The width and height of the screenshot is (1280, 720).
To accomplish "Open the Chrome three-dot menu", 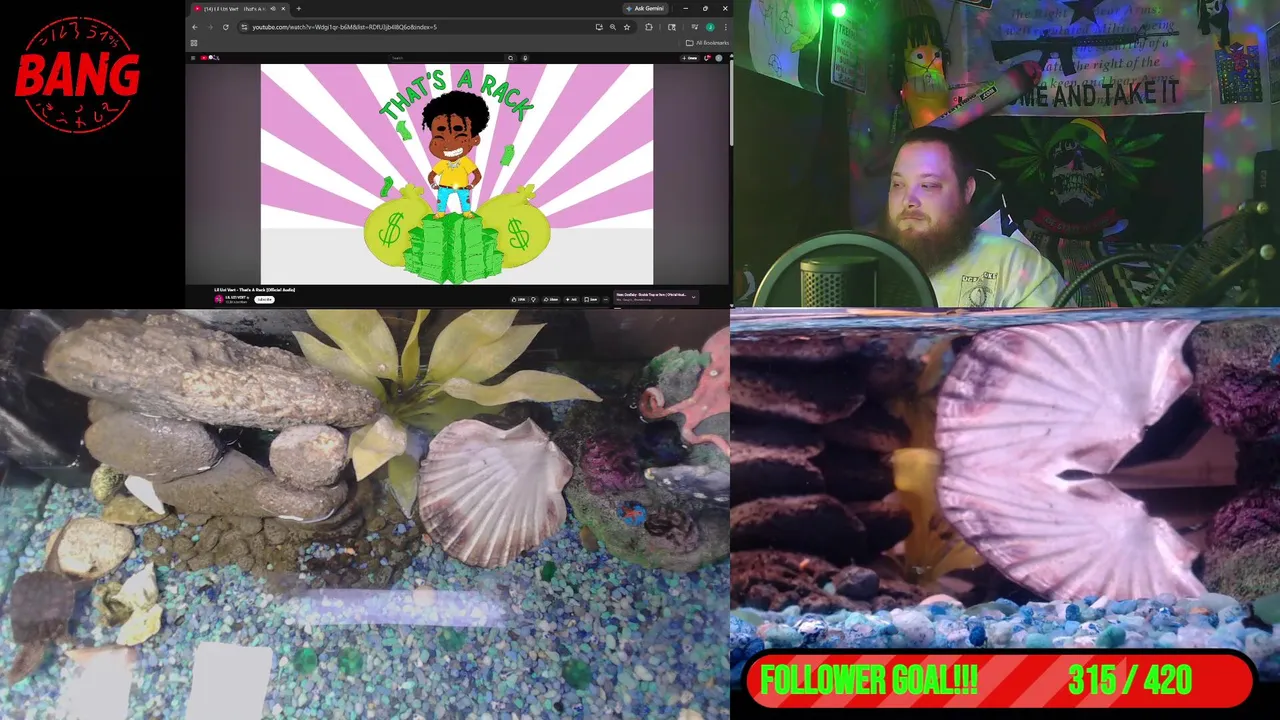I will point(725,27).
